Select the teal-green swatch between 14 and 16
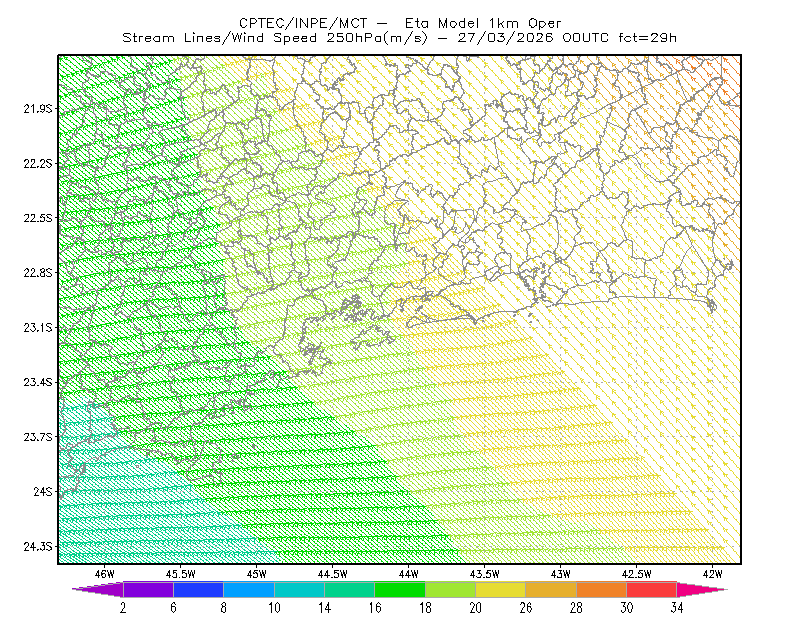This screenshot has height=618, width=800. point(349,589)
